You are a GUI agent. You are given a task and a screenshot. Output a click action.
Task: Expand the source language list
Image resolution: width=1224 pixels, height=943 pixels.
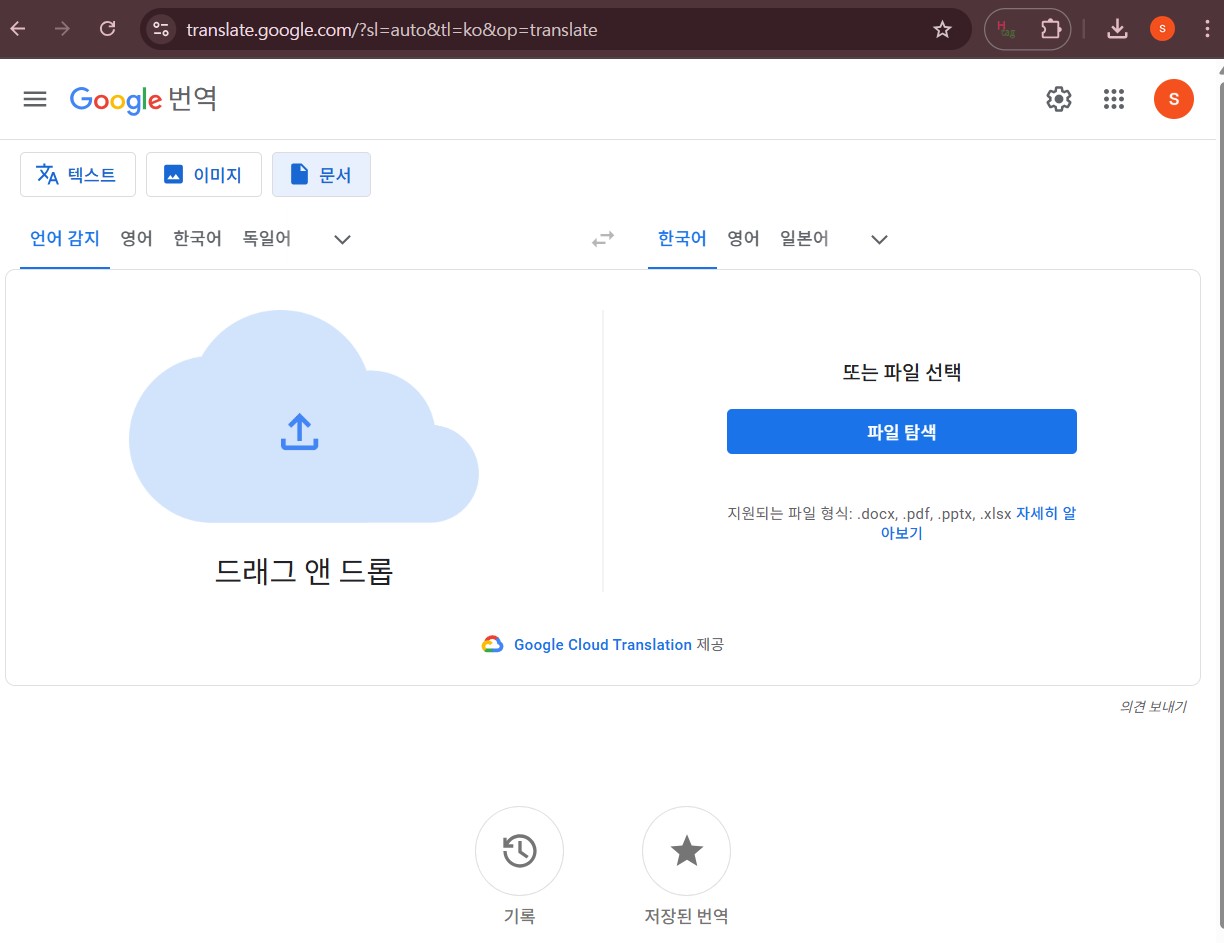(x=342, y=239)
